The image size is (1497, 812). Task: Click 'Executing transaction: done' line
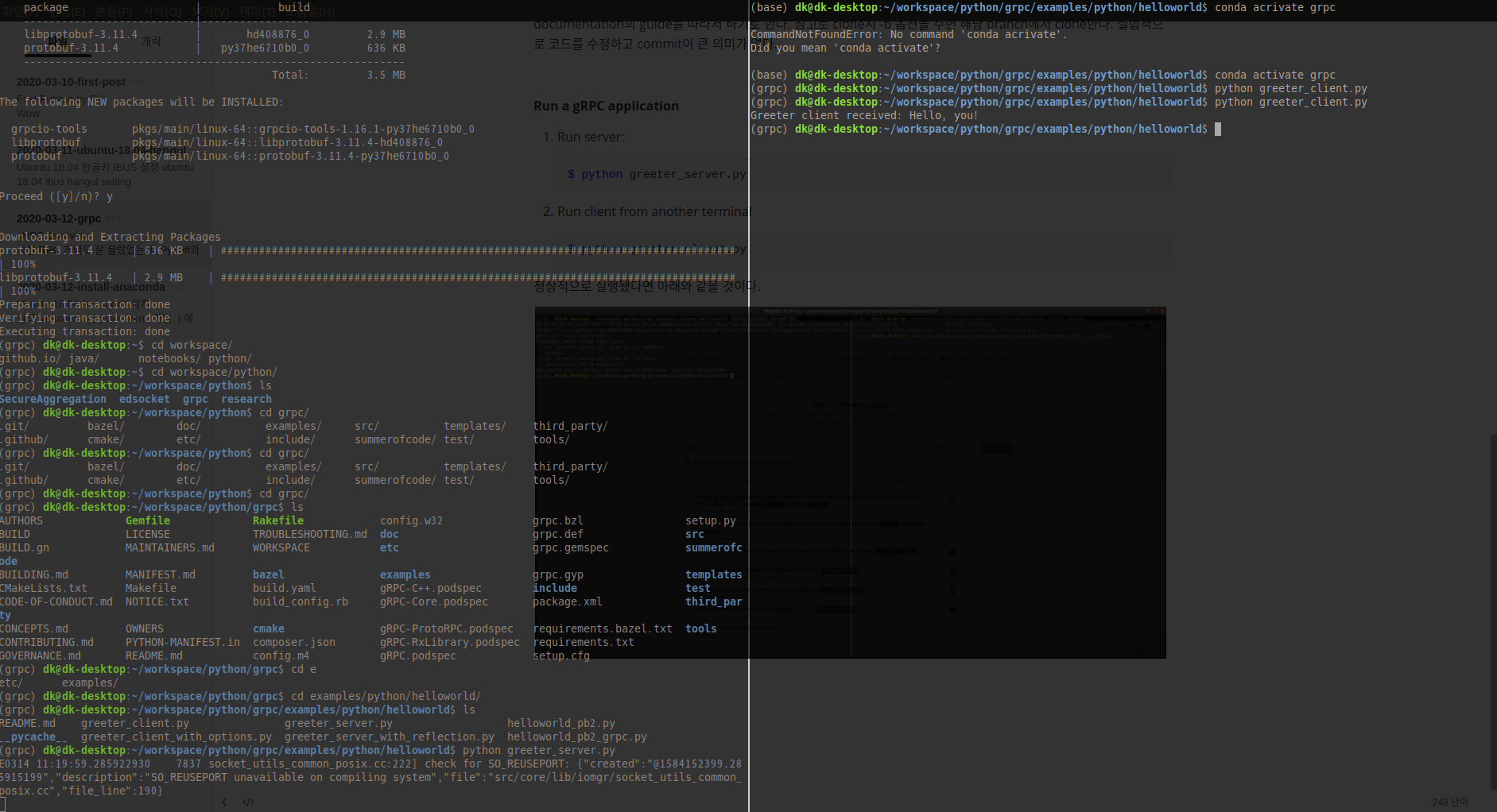coord(85,331)
